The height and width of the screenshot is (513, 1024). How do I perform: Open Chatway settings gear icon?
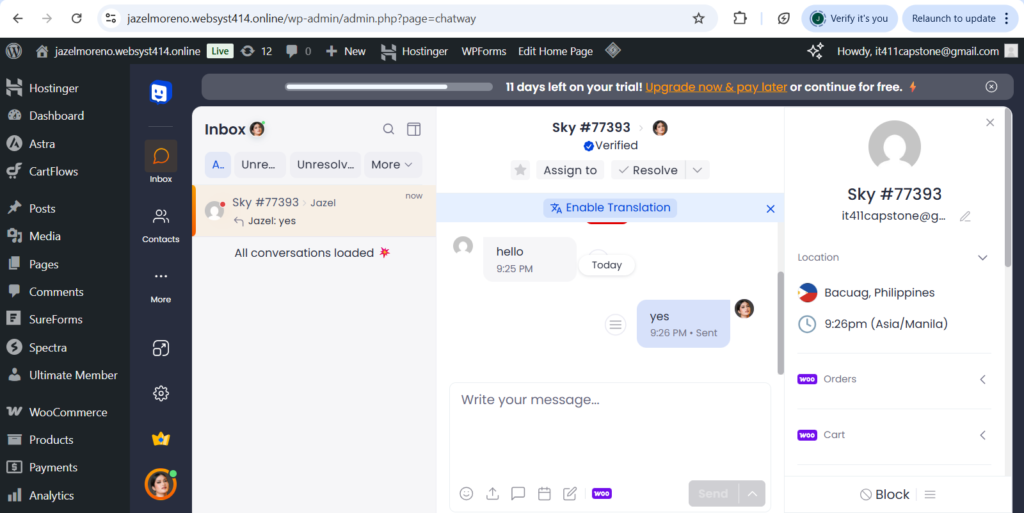(x=160, y=393)
